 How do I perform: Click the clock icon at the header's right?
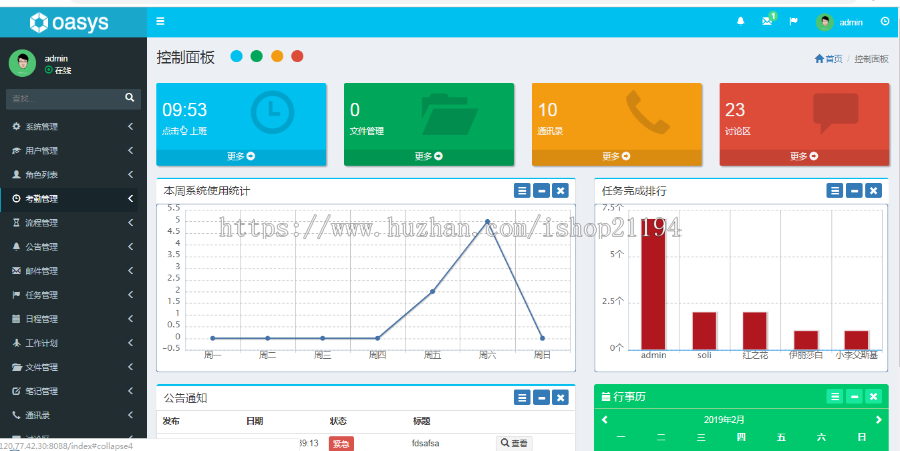[885, 21]
